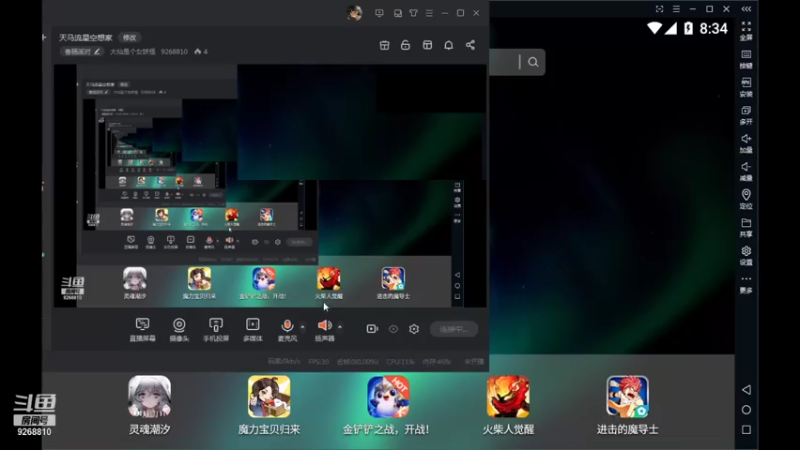The height and width of the screenshot is (450, 800).
Task: Open 按键 keyboard mapping
Action: (x=746, y=59)
